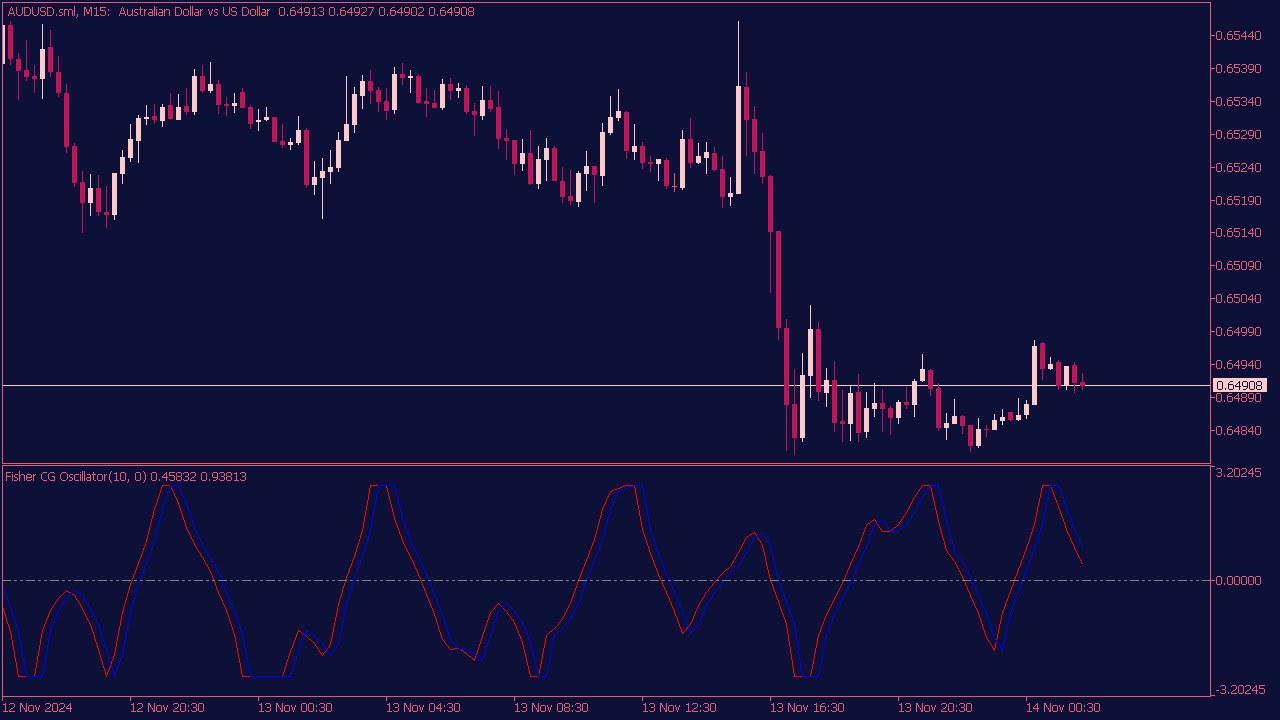Click the 0.65040 price axis label
Image resolution: width=1280 pixels, height=720 pixels.
pyautogui.click(x=1236, y=298)
